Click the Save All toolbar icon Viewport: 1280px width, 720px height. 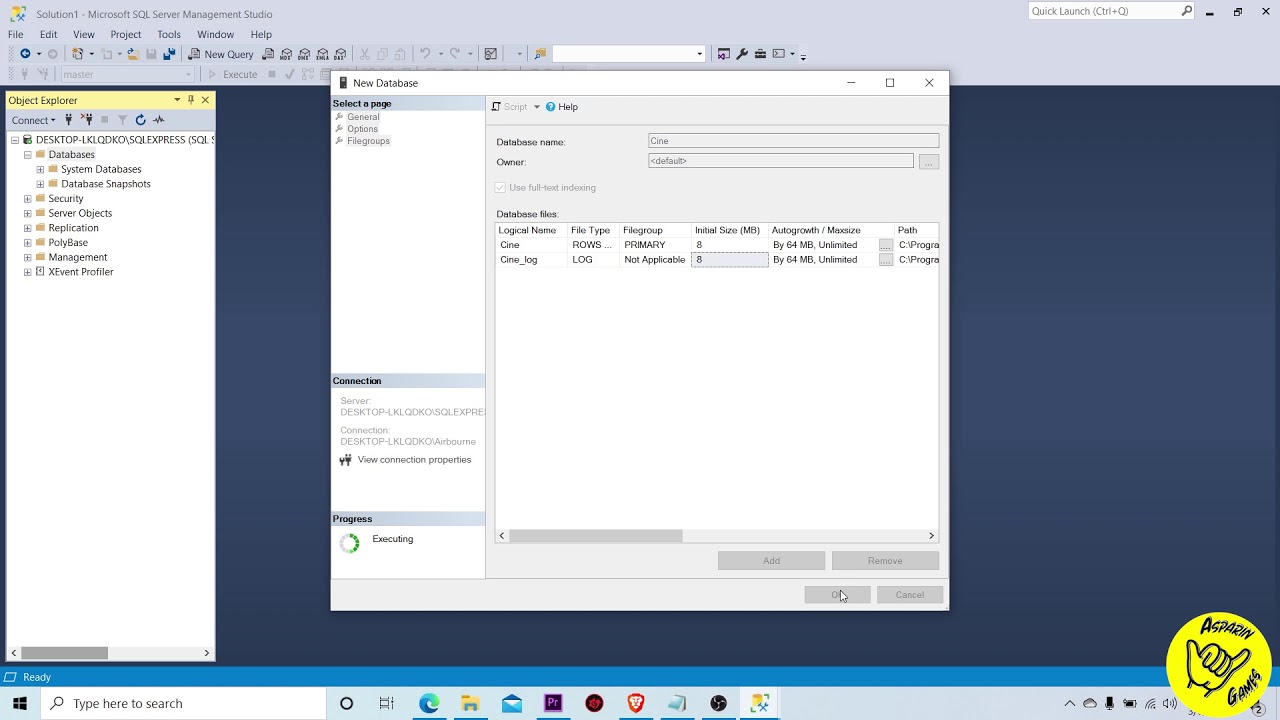168,54
